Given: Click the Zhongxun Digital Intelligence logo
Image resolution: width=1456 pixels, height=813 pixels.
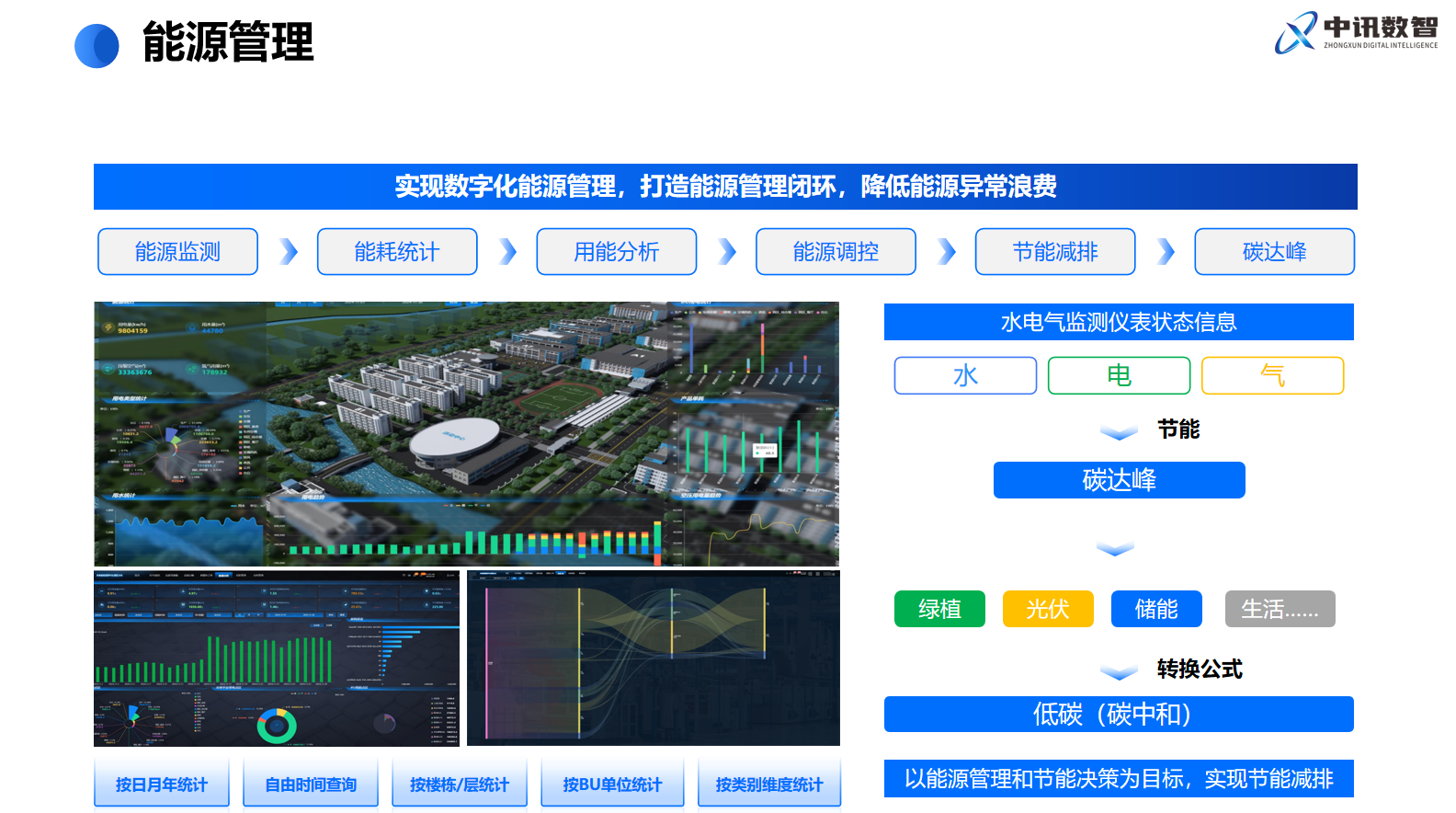Looking at the screenshot, I should 1355,33.
